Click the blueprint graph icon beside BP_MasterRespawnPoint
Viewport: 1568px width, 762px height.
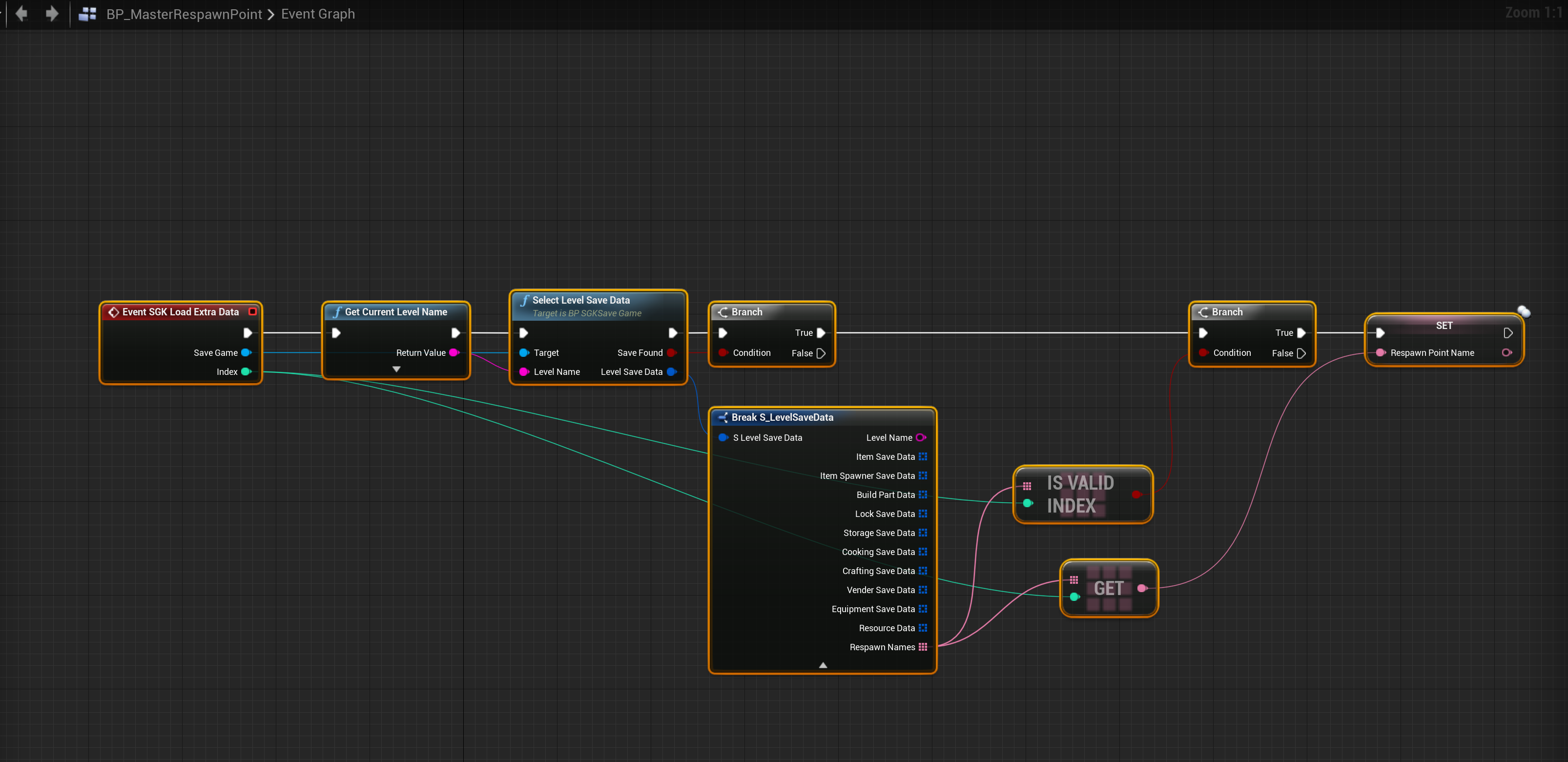88,13
